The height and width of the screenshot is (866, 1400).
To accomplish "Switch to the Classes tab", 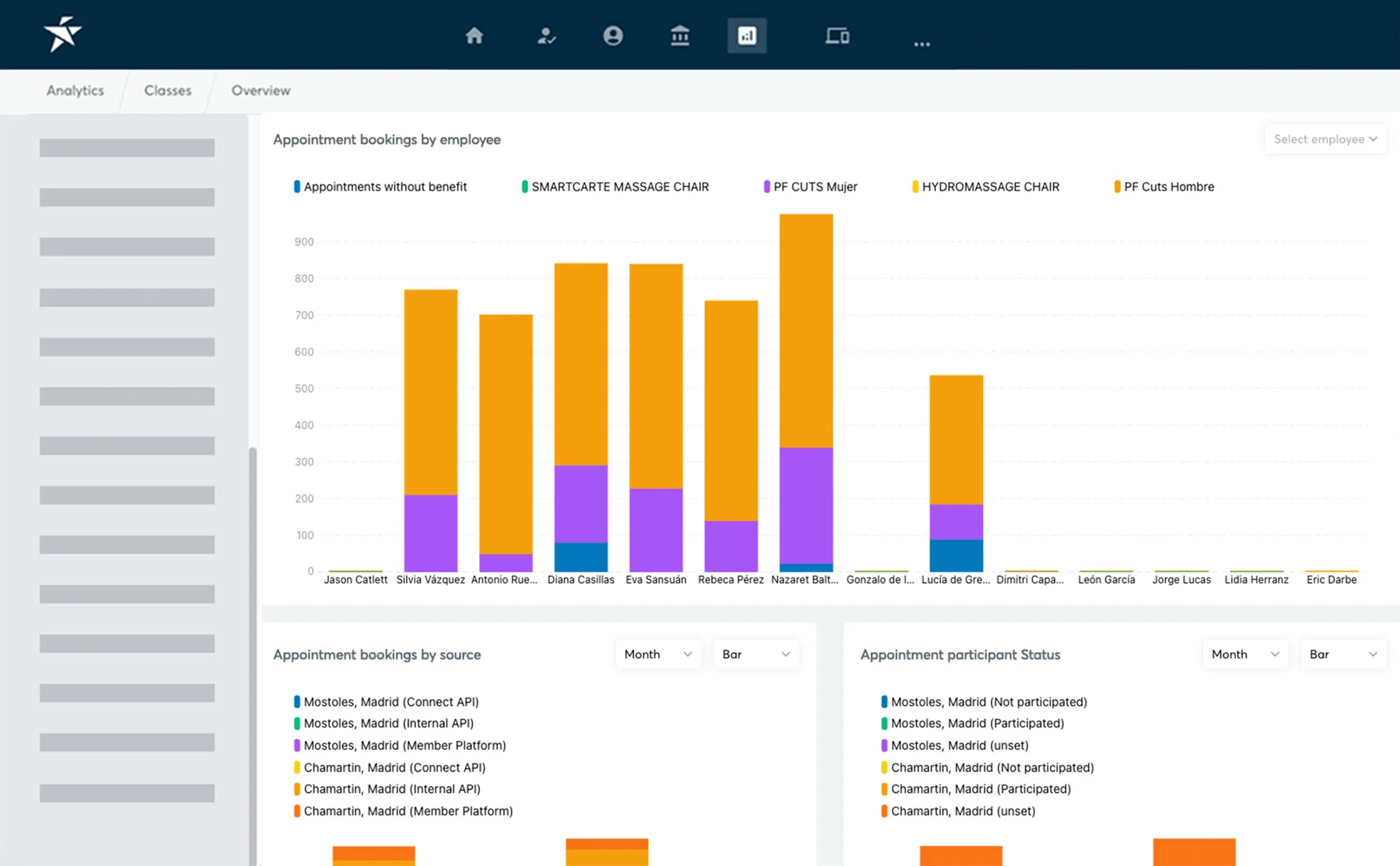I will (167, 90).
